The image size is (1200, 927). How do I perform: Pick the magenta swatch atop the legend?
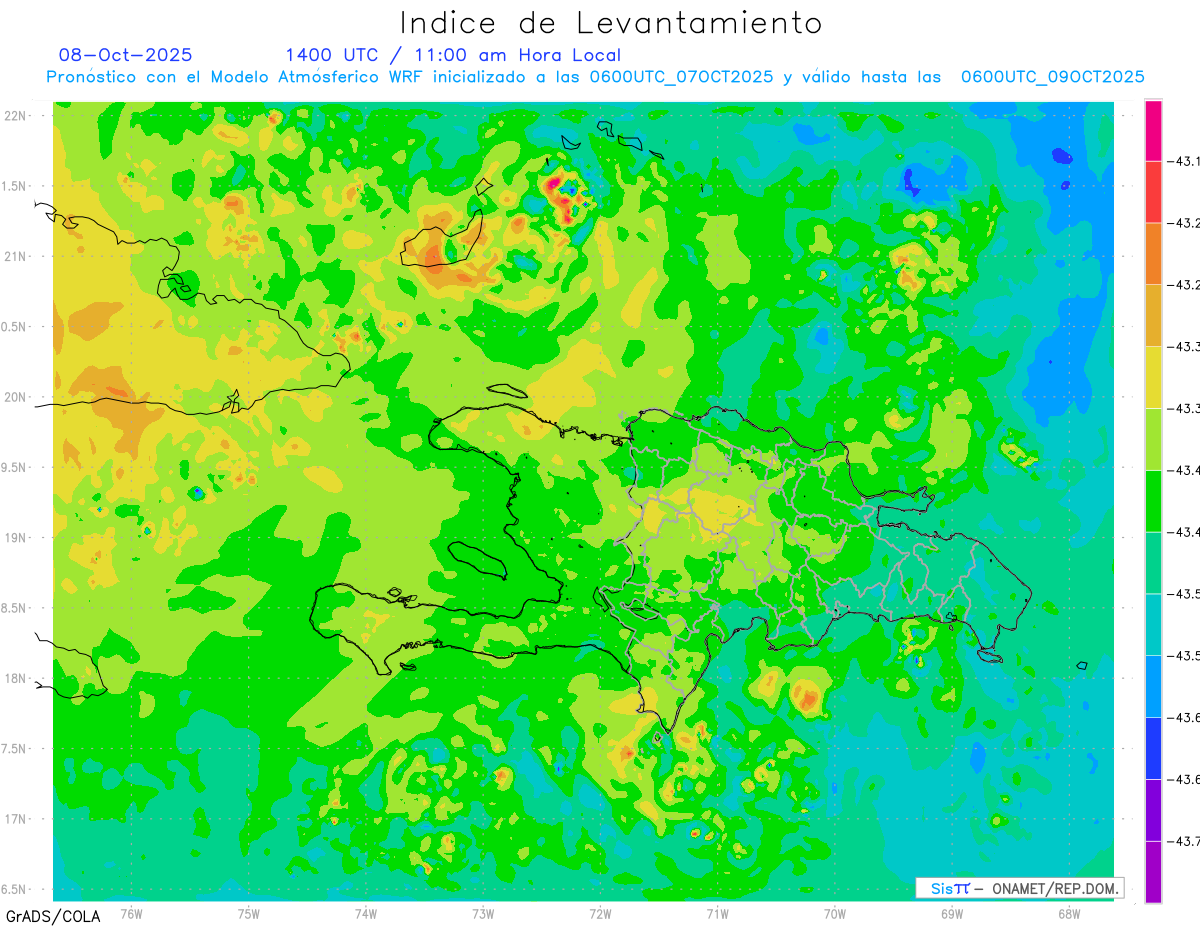coord(1153,130)
